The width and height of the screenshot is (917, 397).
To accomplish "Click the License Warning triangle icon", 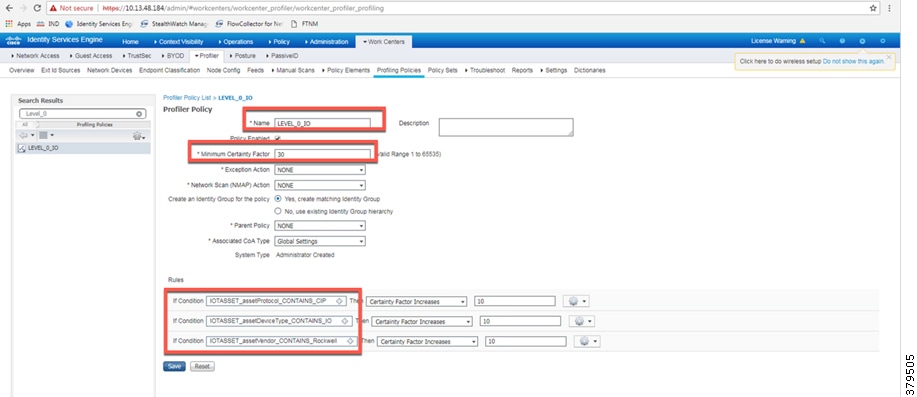I will (802, 41).
